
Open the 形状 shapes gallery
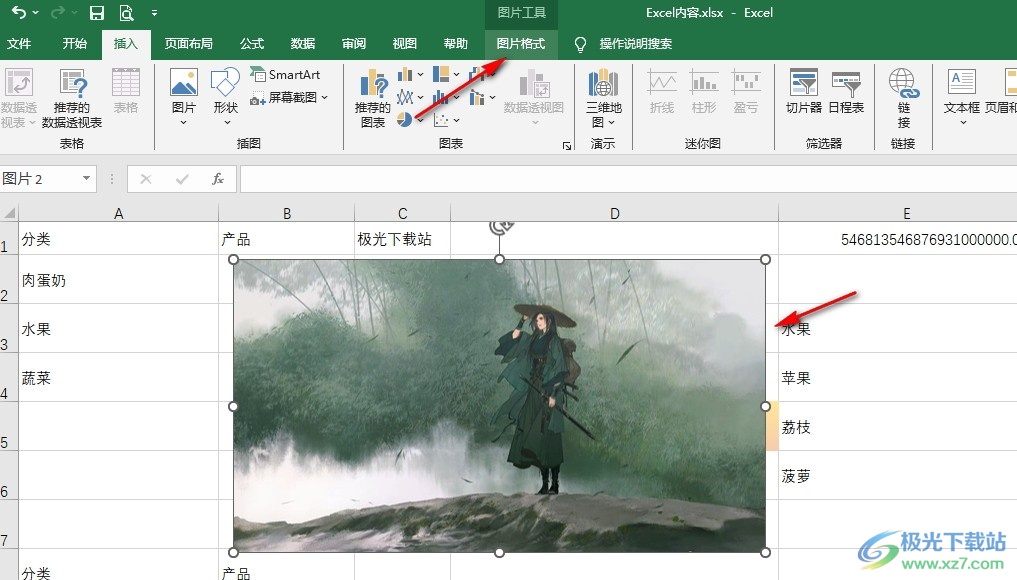coord(226,97)
